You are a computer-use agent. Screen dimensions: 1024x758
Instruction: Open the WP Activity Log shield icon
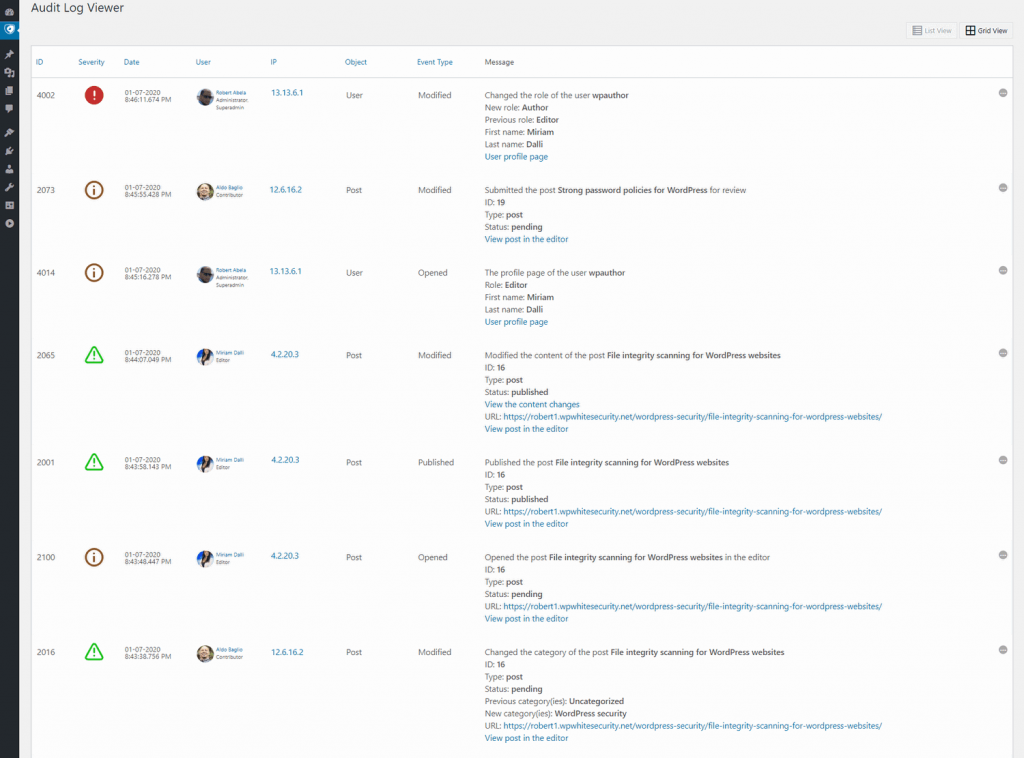tap(9, 29)
